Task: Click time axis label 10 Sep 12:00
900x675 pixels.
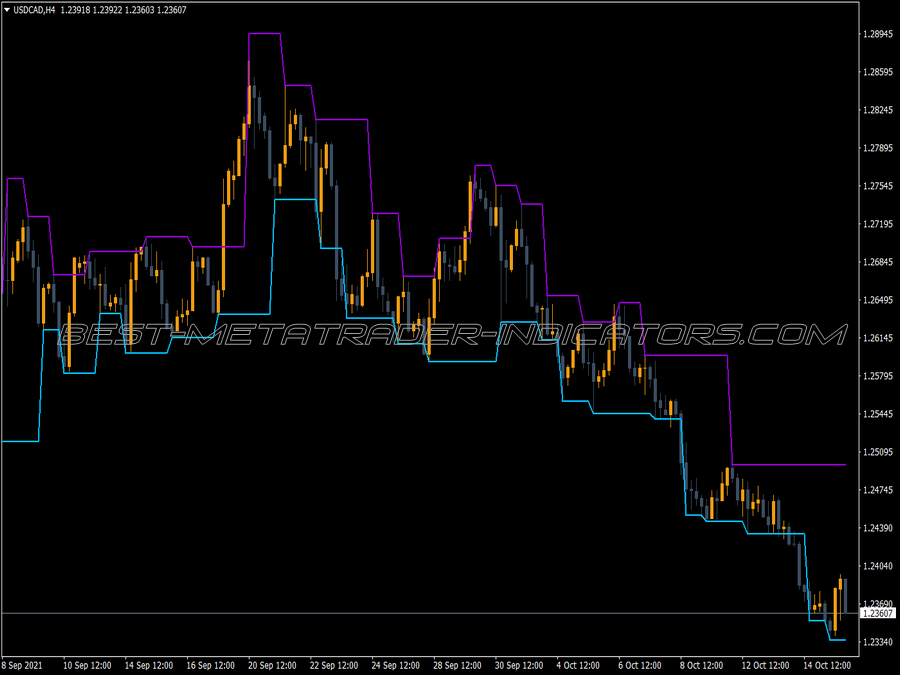Action: [87, 665]
